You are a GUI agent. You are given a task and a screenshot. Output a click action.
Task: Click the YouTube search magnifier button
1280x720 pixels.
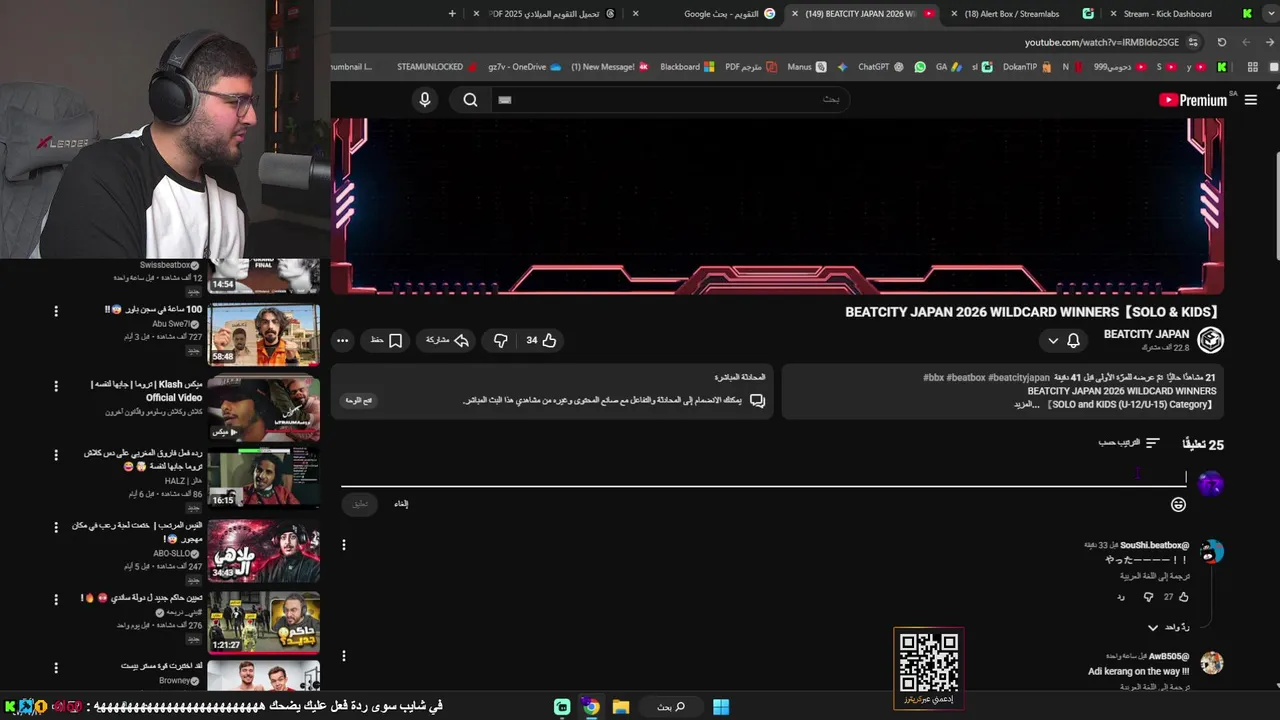point(470,99)
